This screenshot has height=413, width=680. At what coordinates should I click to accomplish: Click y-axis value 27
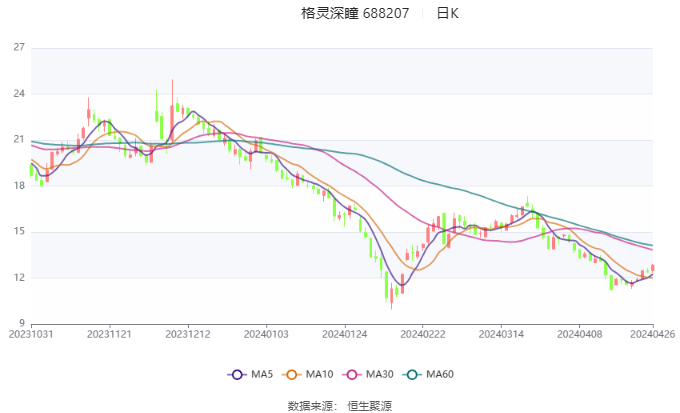click(19, 47)
